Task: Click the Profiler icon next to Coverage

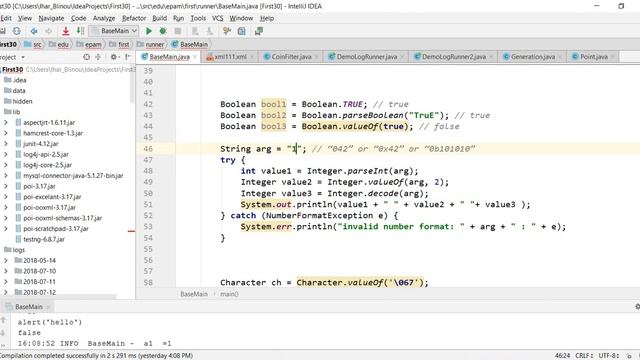Action: 210,31
